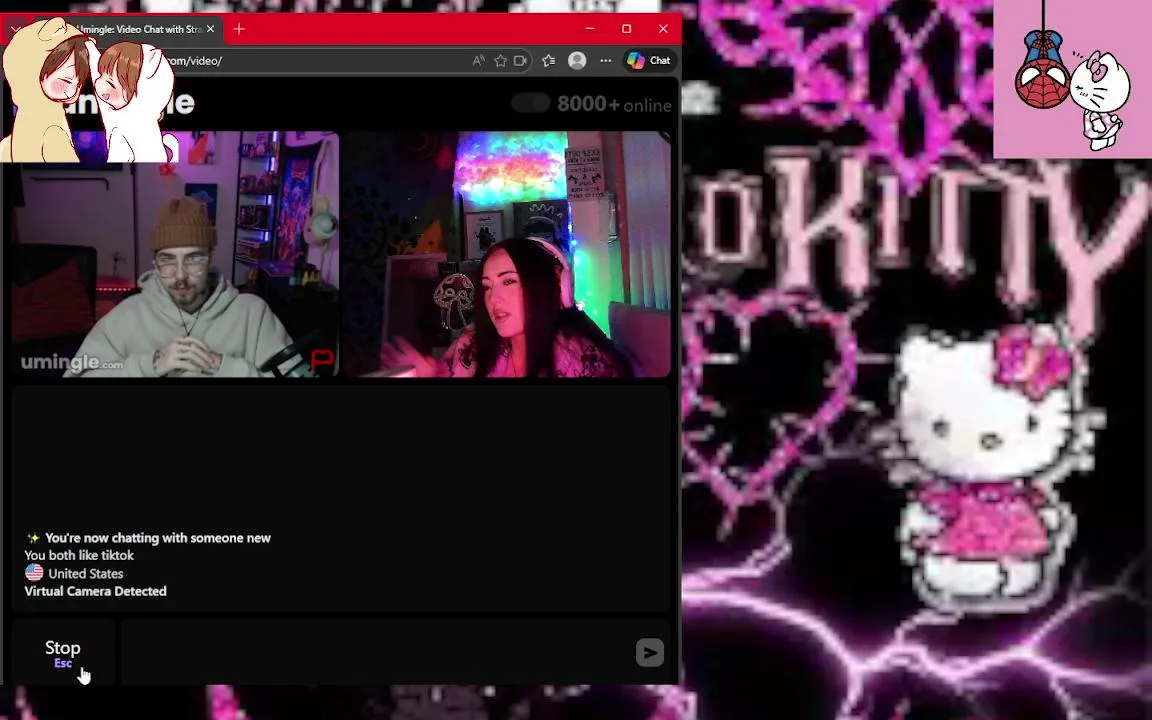Screen dimensions: 1152x720
Task: Click the "8000+ online" counter
Action: (614, 104)
